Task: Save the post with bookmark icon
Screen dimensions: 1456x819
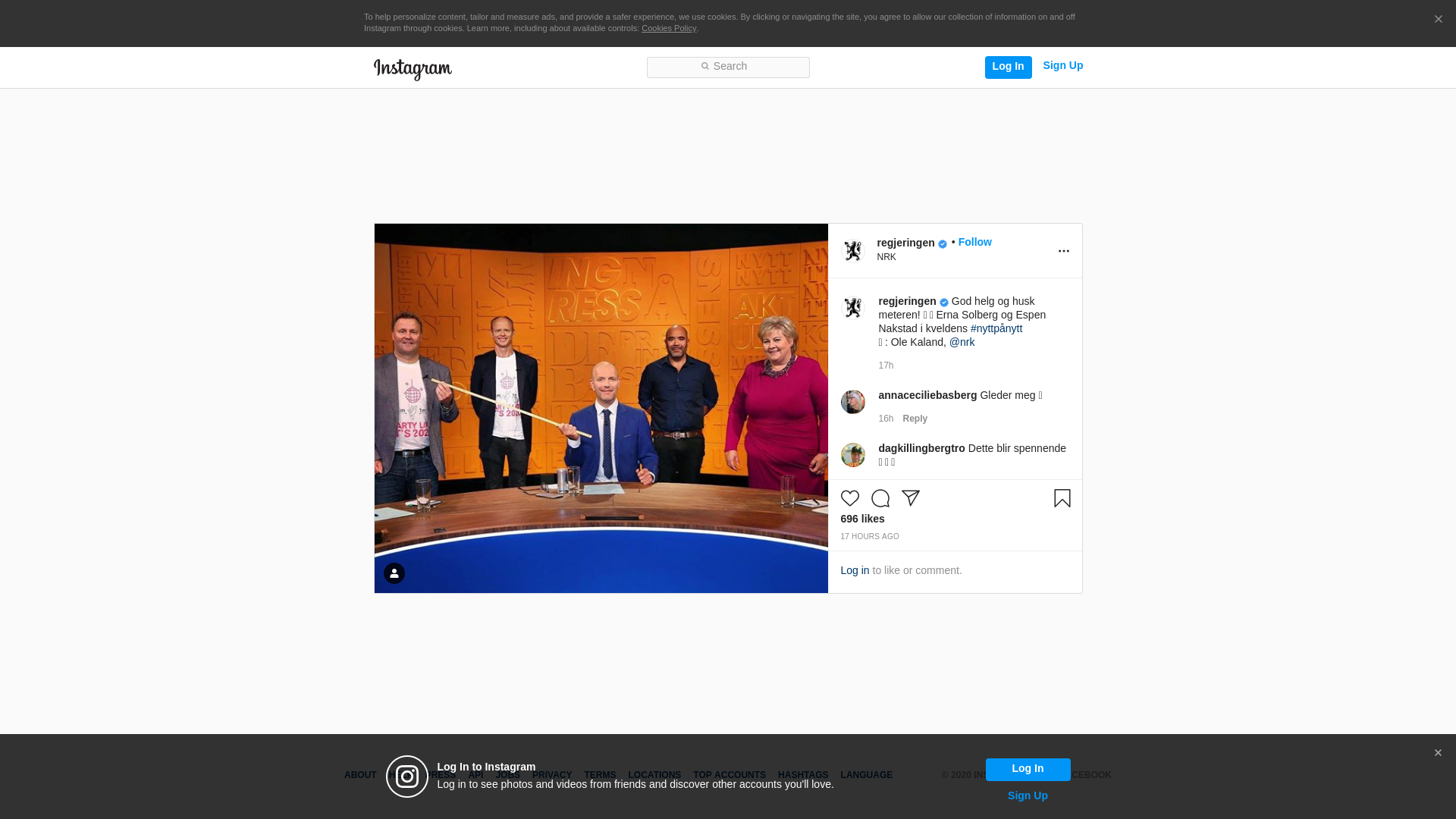Action: pos(1062,498)
